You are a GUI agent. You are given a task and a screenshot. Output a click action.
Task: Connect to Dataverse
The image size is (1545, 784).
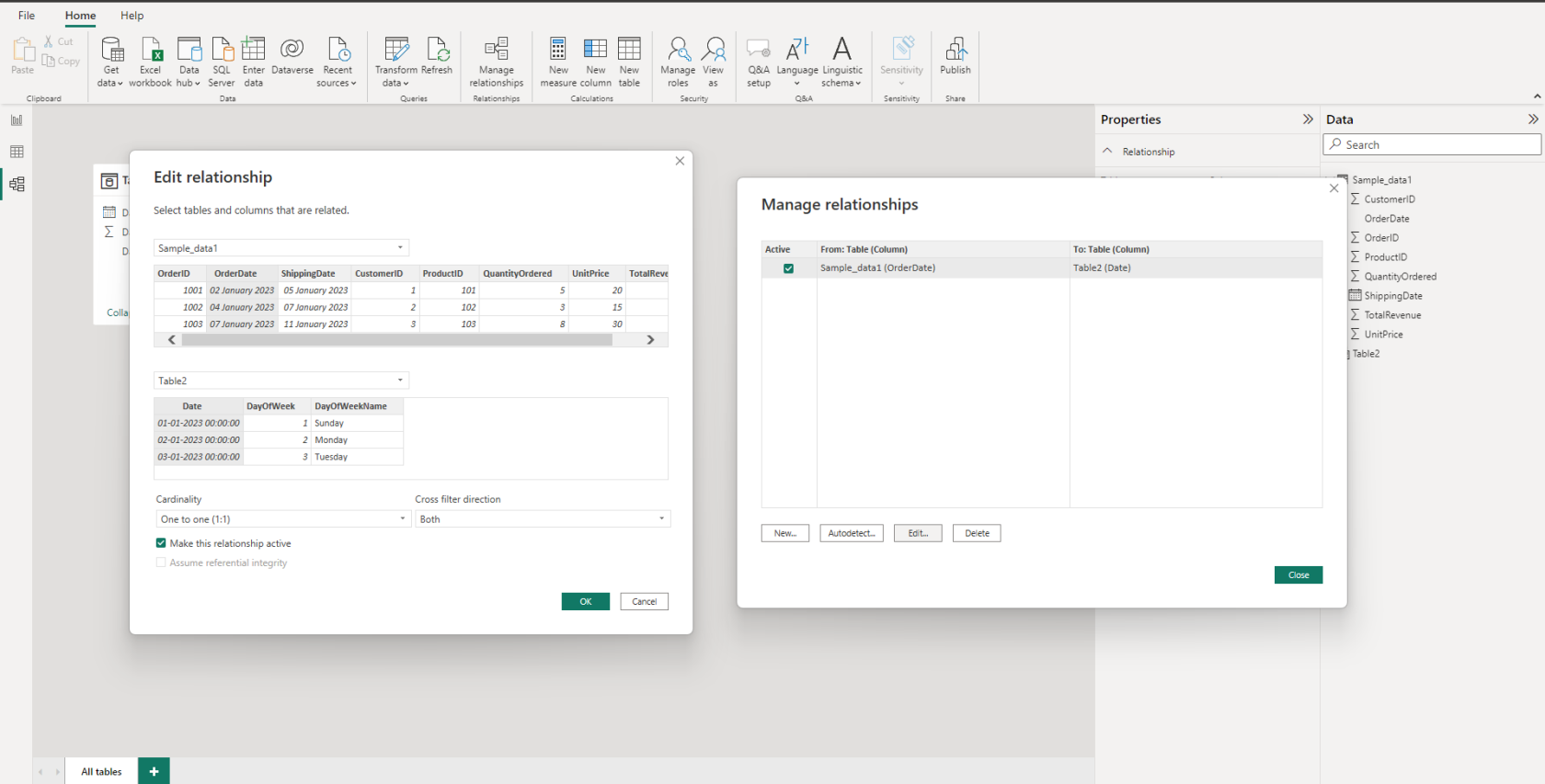coord(292,56)
